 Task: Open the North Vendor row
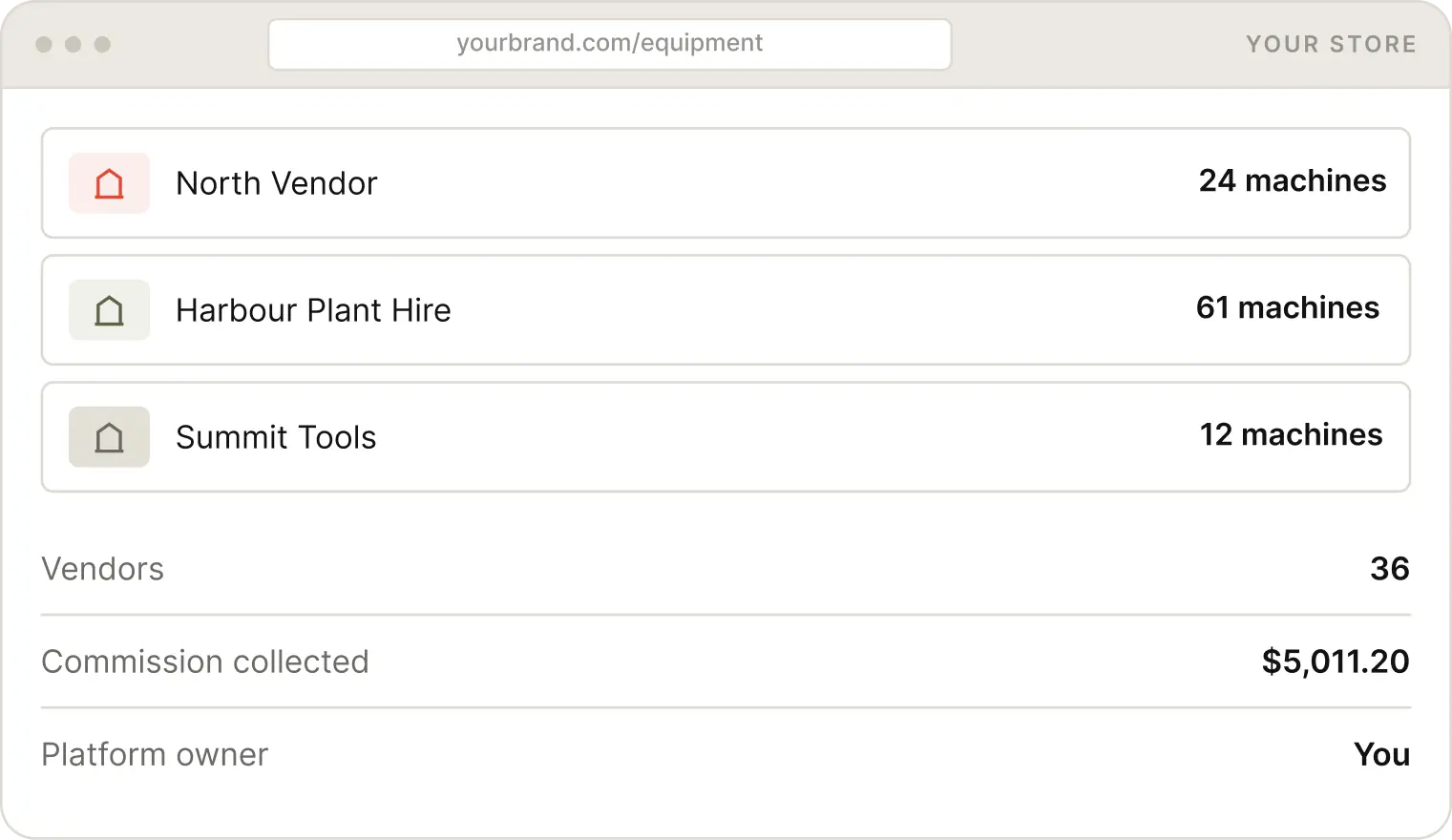pyautogui.click(x=726, y=183)
